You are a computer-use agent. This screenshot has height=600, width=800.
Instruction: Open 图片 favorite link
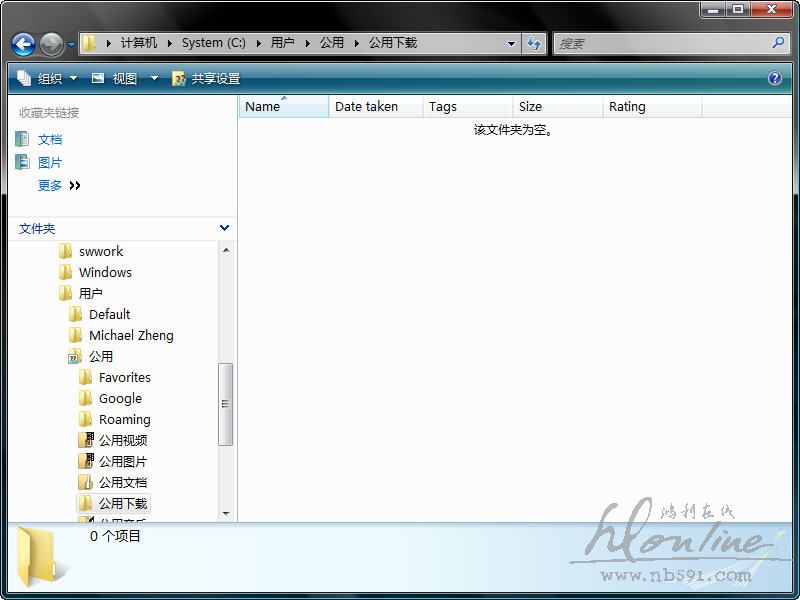tap(50, 163)
